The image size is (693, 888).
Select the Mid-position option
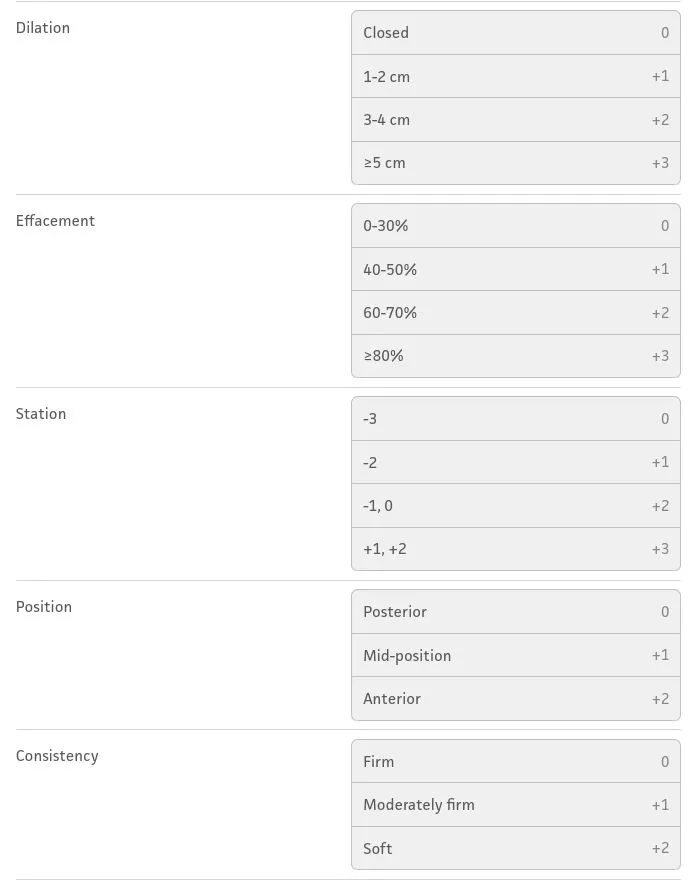(x=515, y=655)
